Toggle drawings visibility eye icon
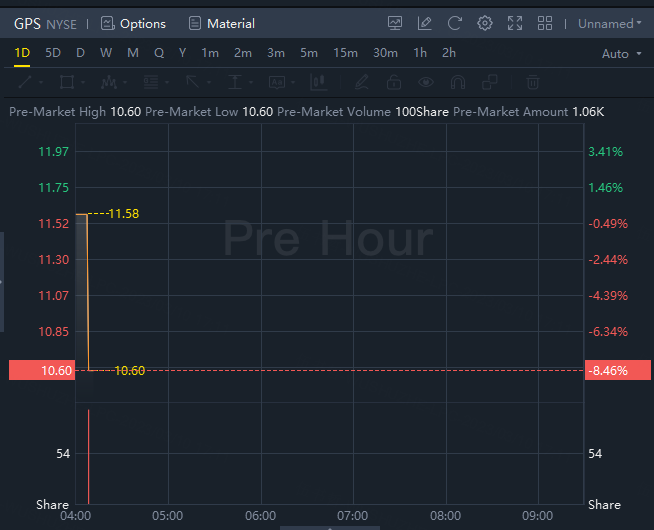Image resolution: width=654 pixels, height=530 pixels. 425,82
